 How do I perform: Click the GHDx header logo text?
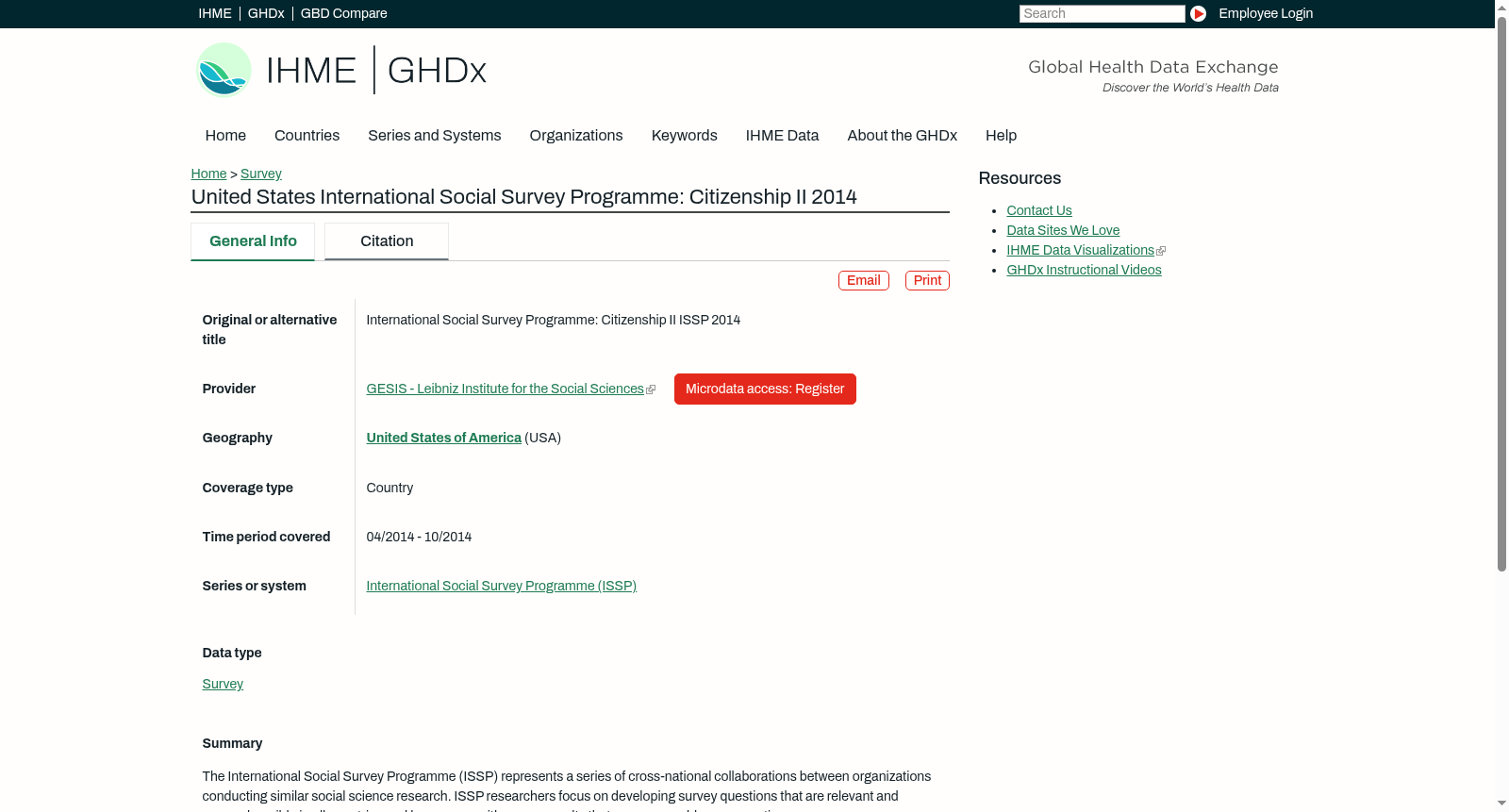tap(437, 71)
